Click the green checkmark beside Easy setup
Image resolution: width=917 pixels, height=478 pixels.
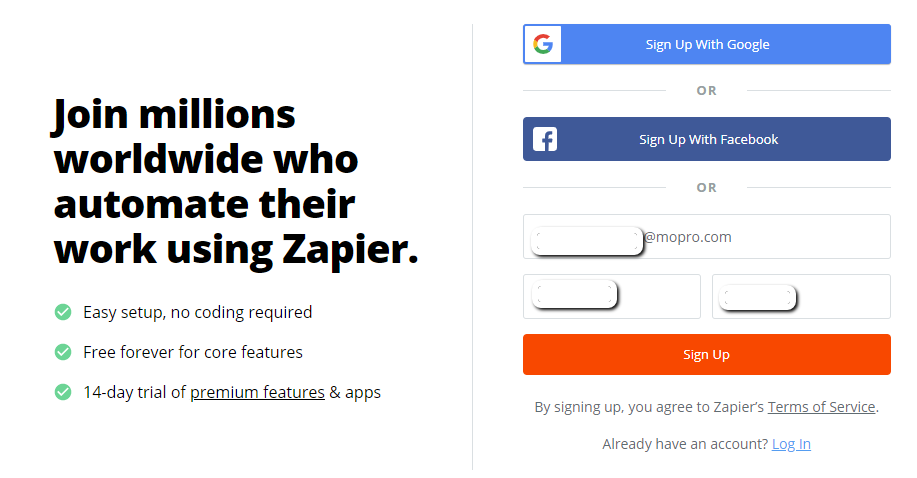pyautogui.click(x=63, y=312)
